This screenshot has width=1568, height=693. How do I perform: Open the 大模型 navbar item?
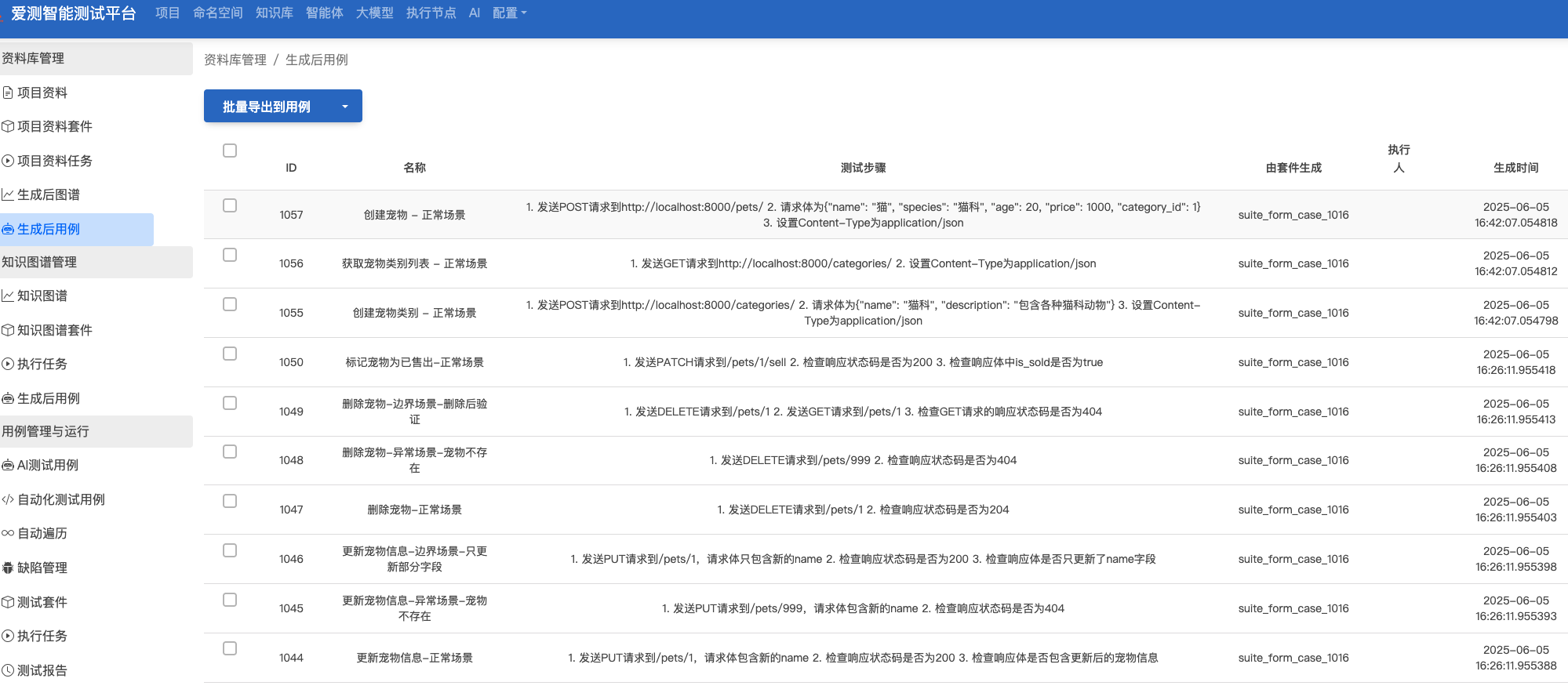[x=375, y=13]
